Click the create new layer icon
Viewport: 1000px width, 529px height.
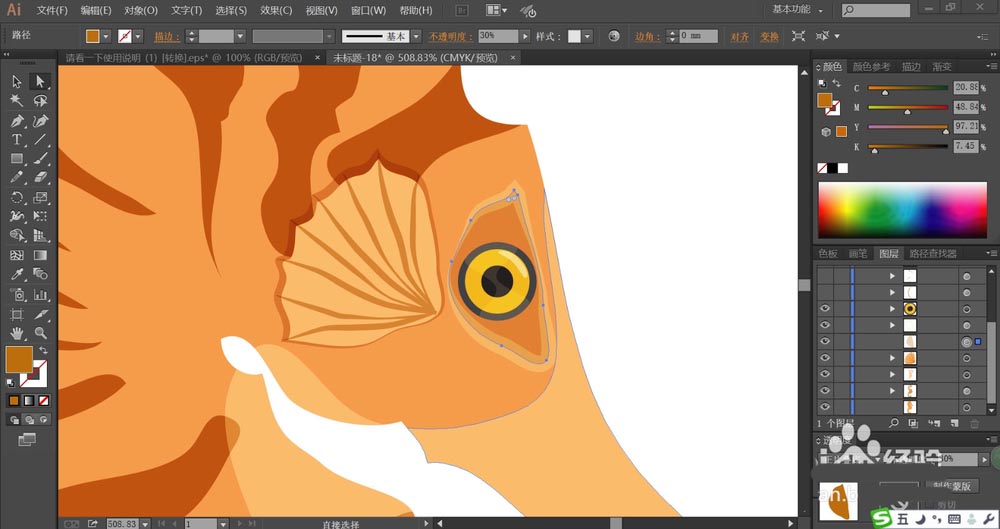(954, 423)
